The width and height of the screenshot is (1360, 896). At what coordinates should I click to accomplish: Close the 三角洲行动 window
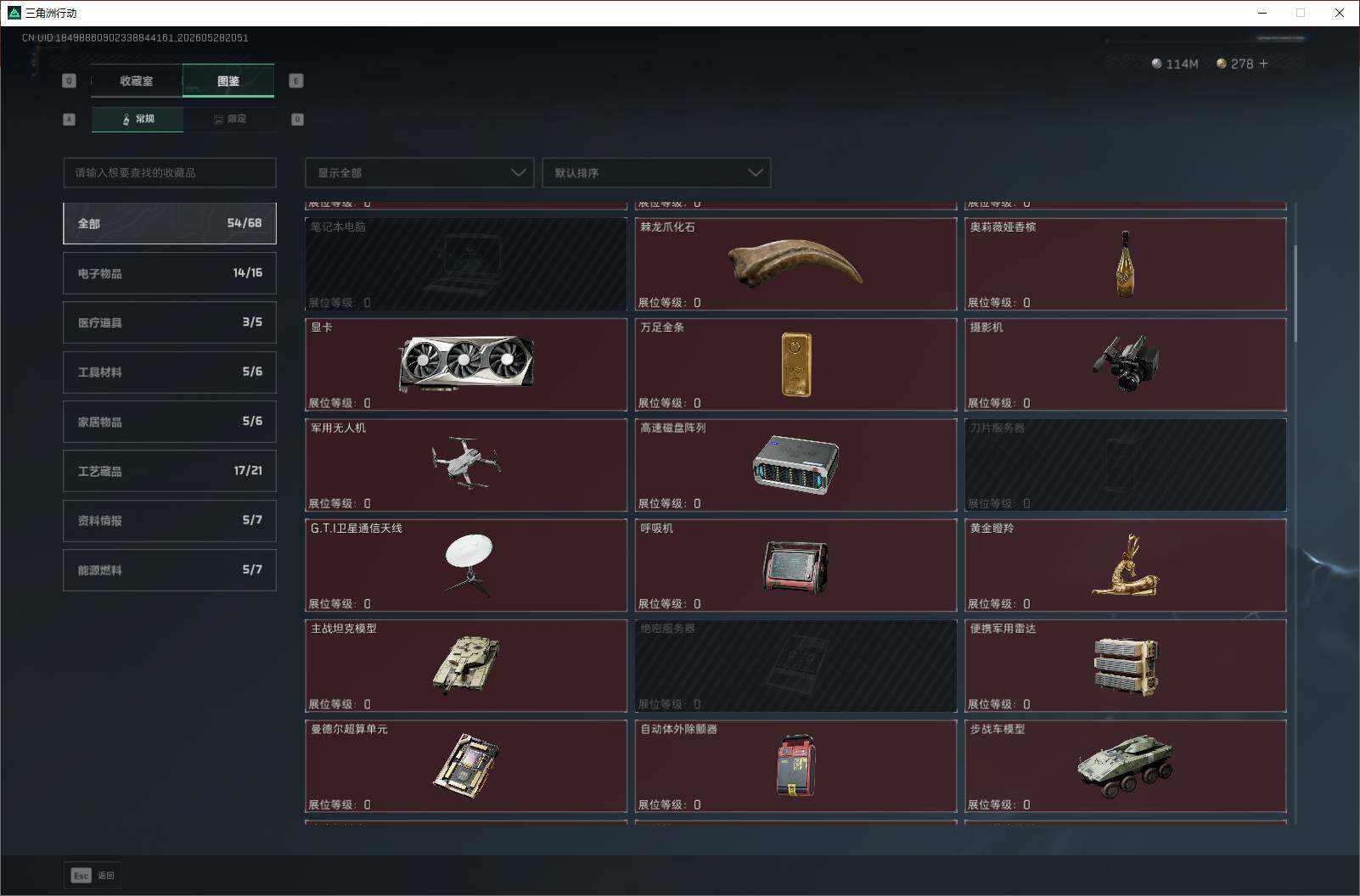coord(1340,13)
